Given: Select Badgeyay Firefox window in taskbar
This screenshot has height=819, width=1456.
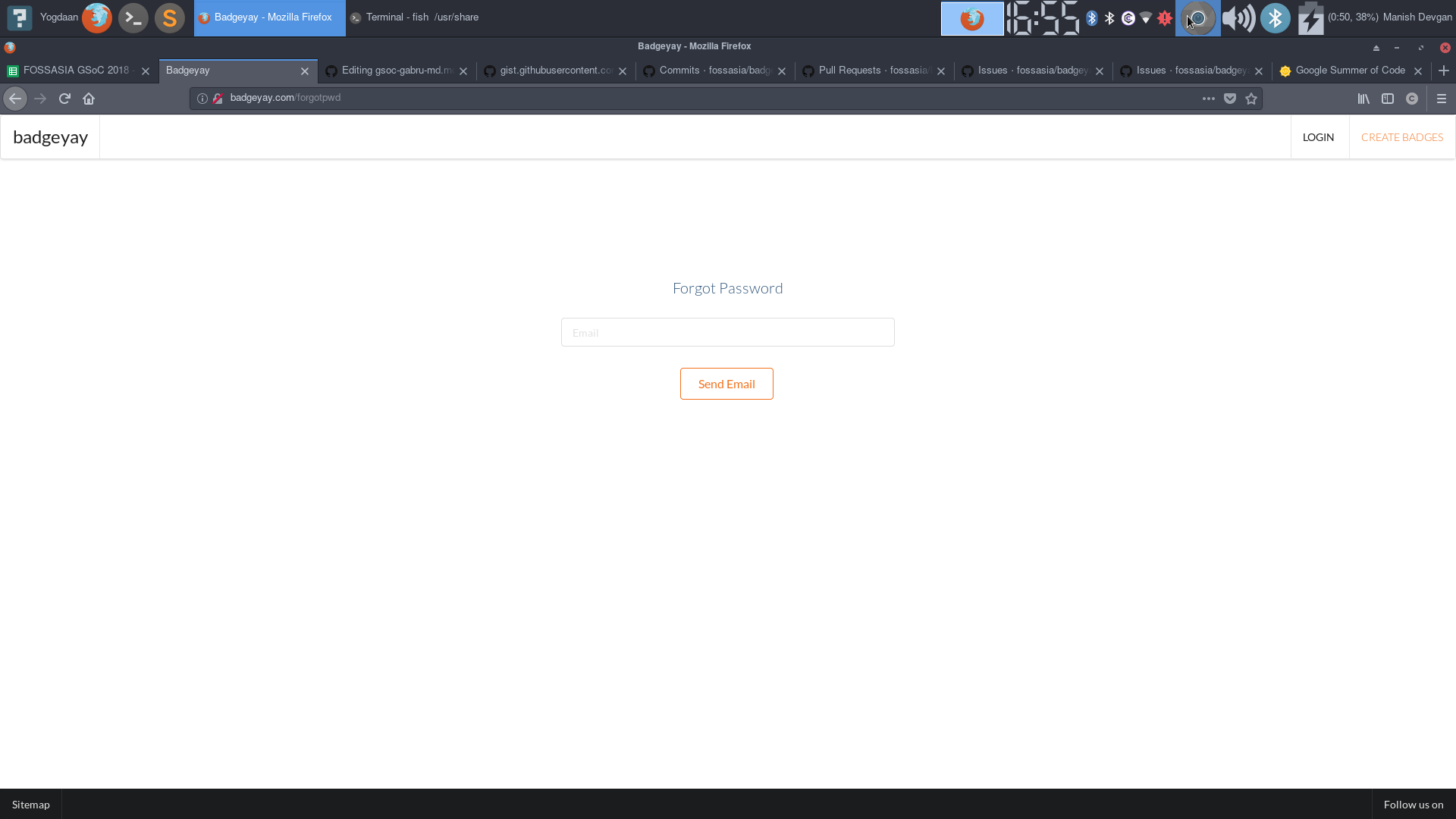Looking at the screenshot, I should click(x=269, y=17).
